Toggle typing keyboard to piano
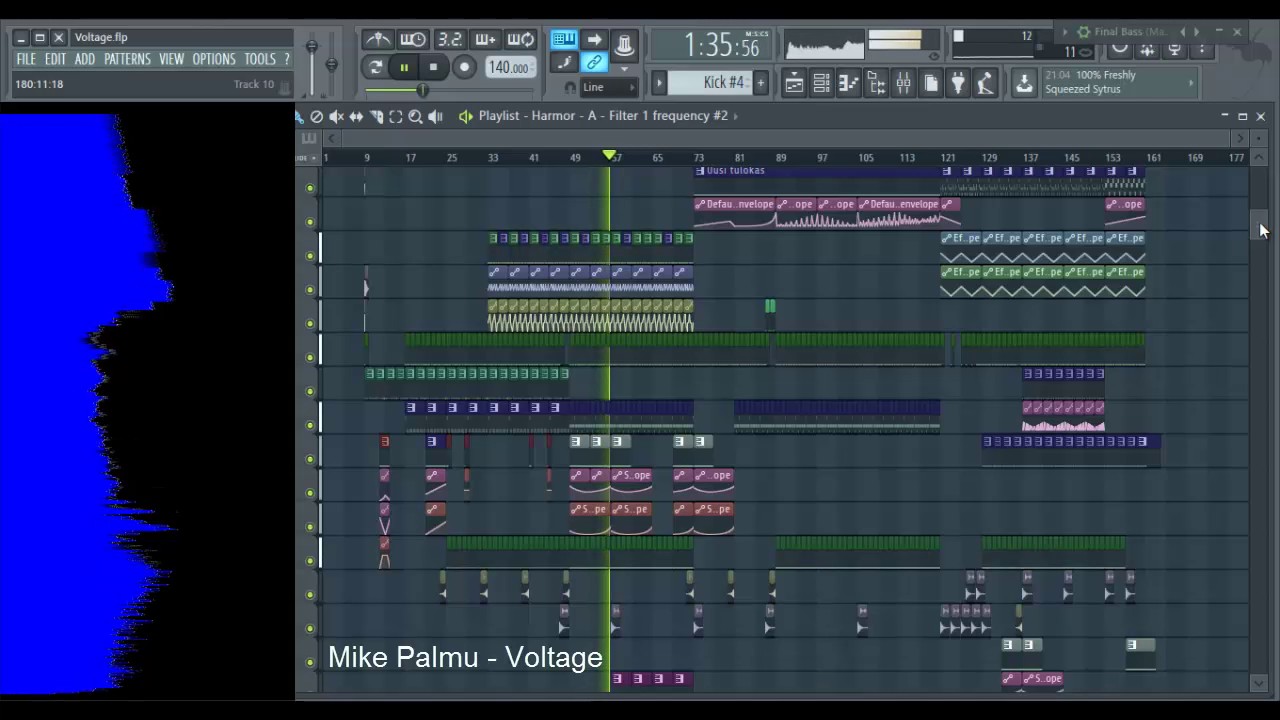1280x720 pixels. [x=564, y=40]
